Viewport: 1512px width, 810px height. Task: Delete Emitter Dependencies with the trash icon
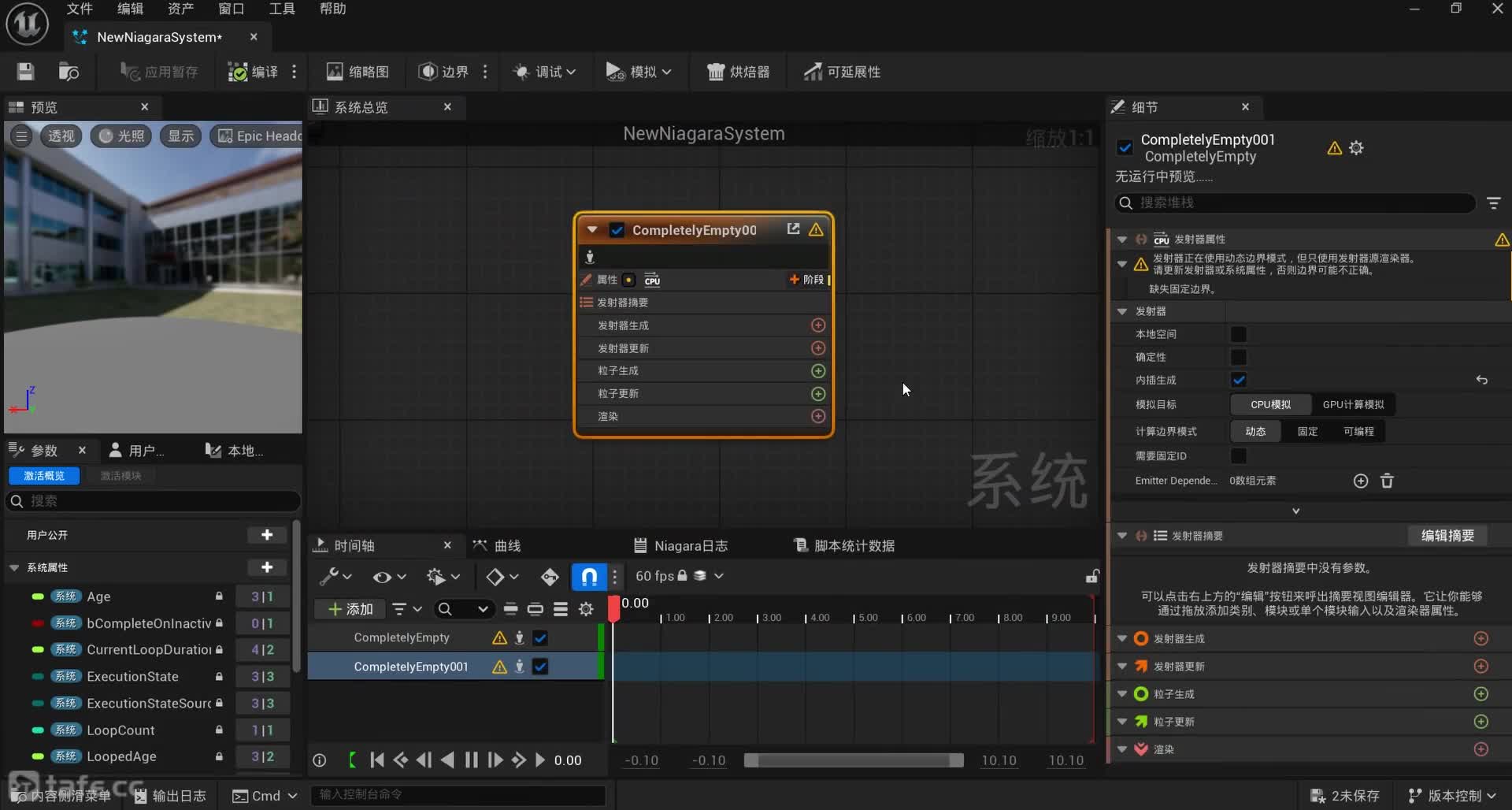point(1387,481)
